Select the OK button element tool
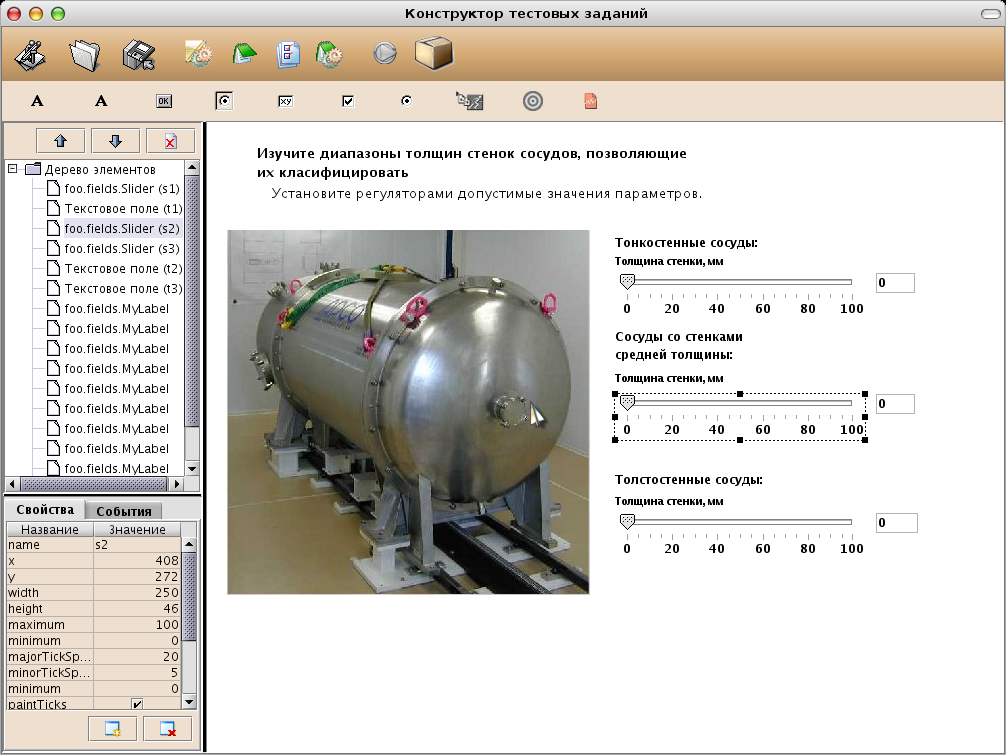Screen dimensions: 1006x755 point(164,101)
